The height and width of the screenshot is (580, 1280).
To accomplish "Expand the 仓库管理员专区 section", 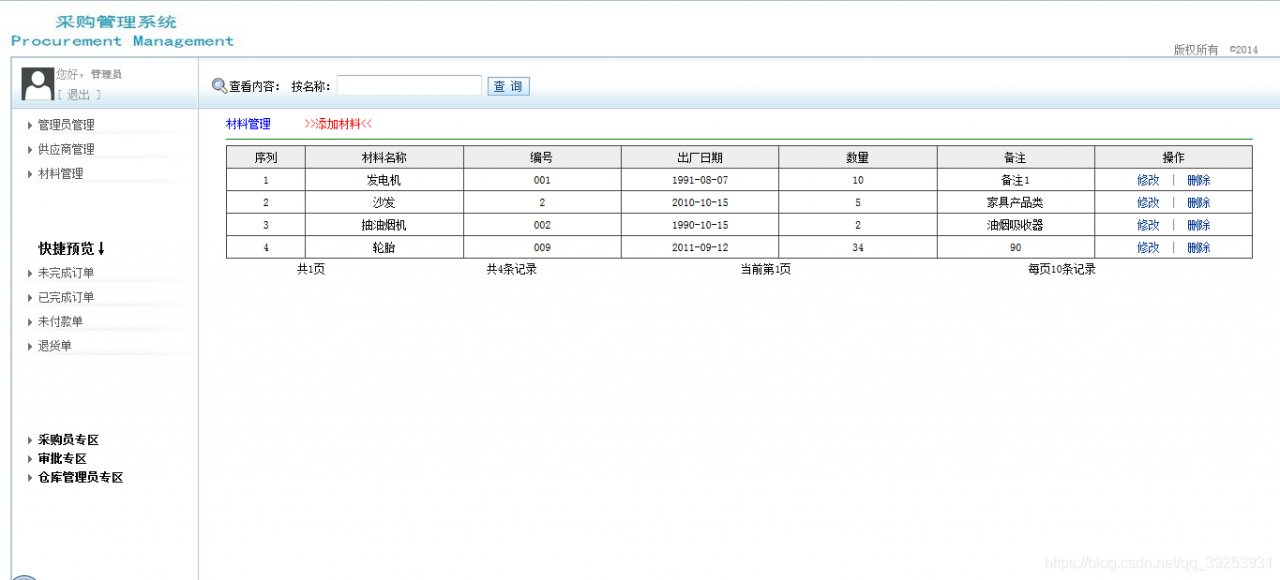I will click(80, 477).
